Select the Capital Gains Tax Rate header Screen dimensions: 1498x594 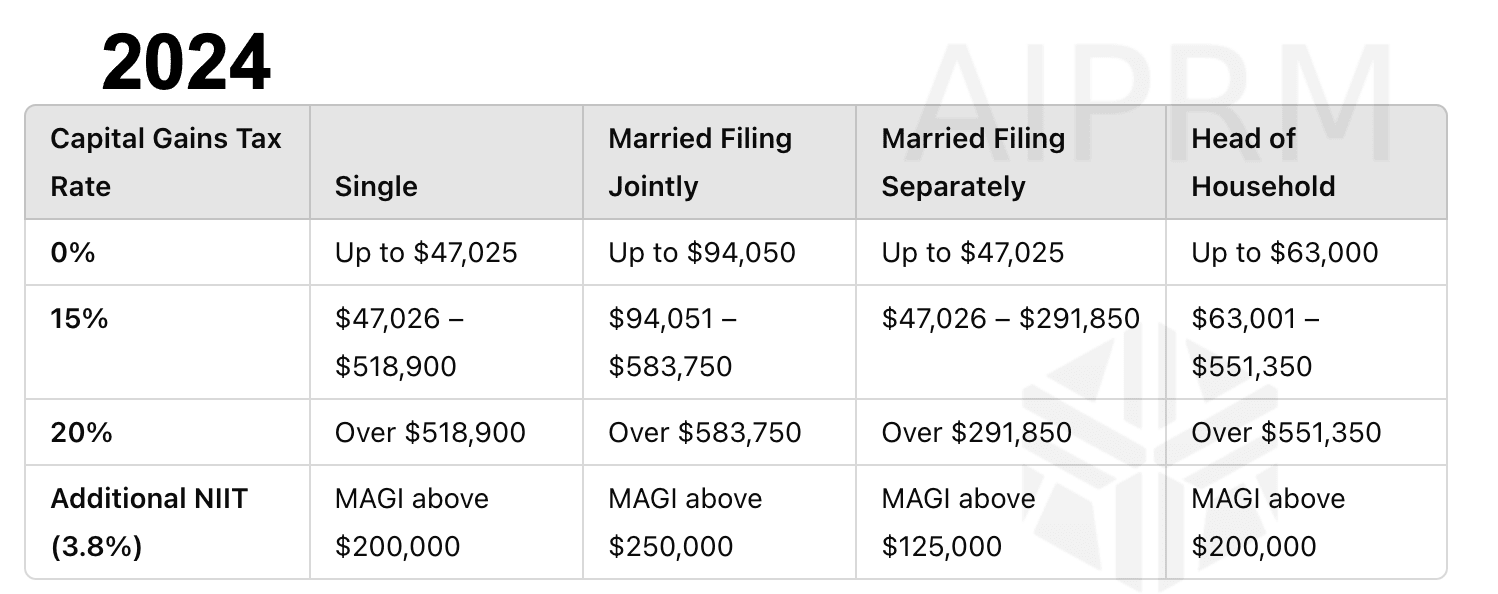[166, 162]
